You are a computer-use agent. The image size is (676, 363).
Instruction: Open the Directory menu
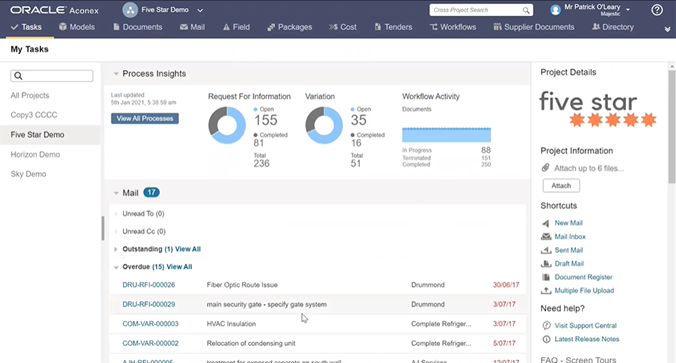613,27
